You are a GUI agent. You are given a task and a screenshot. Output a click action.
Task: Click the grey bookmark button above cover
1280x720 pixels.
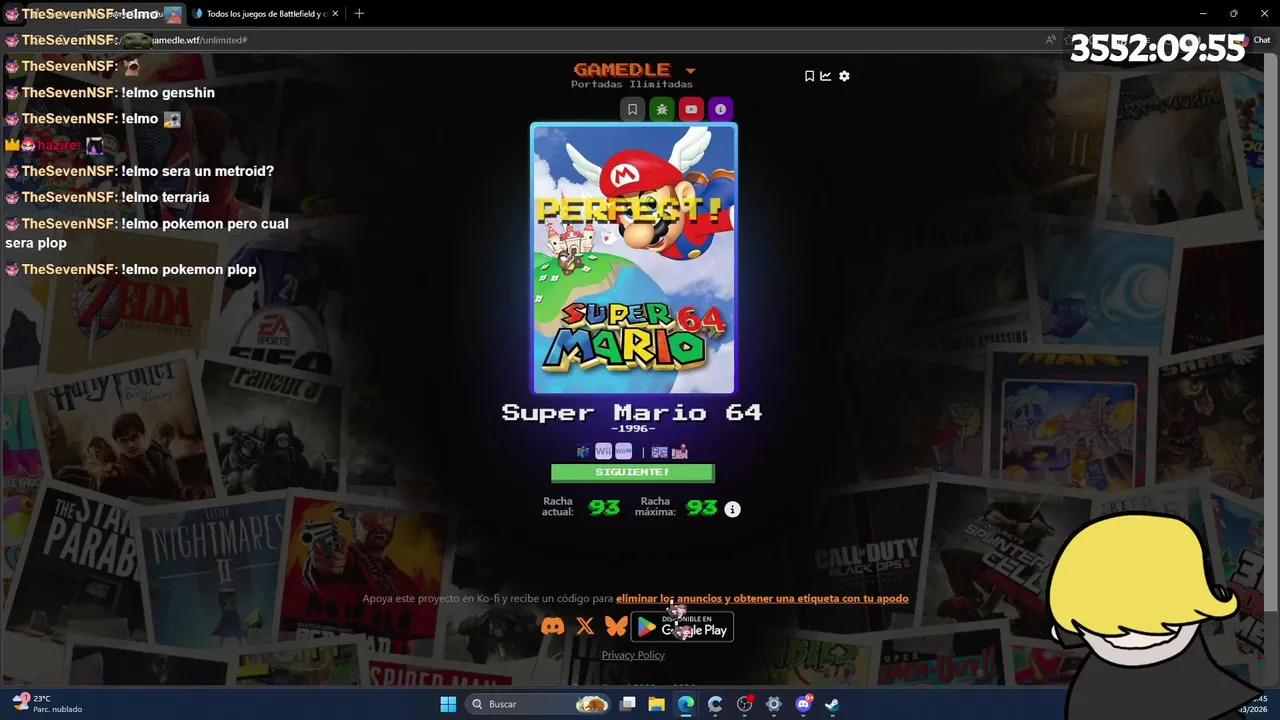tap(632, 109)
